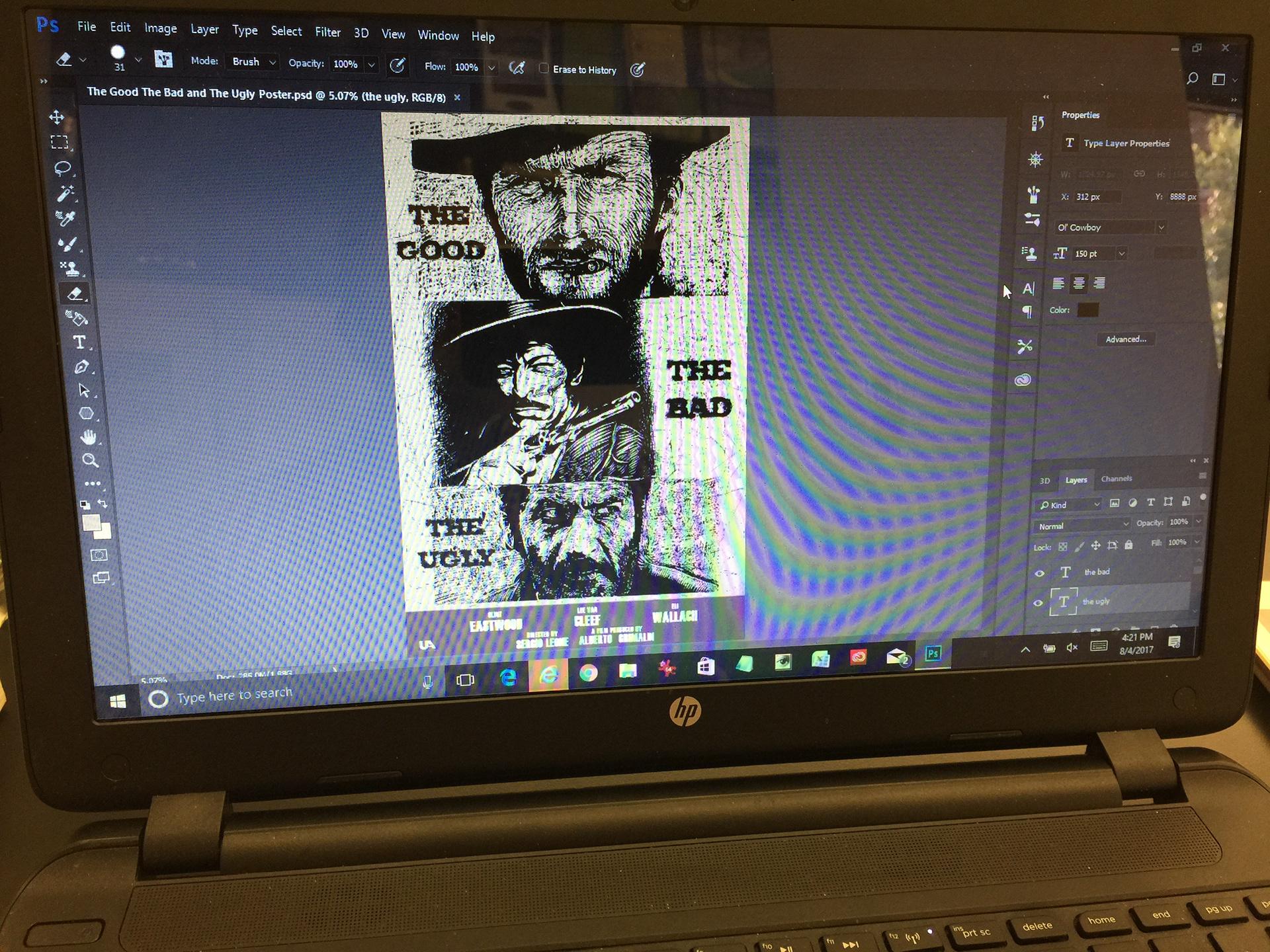This screenshot has height=952, width=1270.
Task: Open Opacity dropdown in options bar
Action: click(372, 65)
